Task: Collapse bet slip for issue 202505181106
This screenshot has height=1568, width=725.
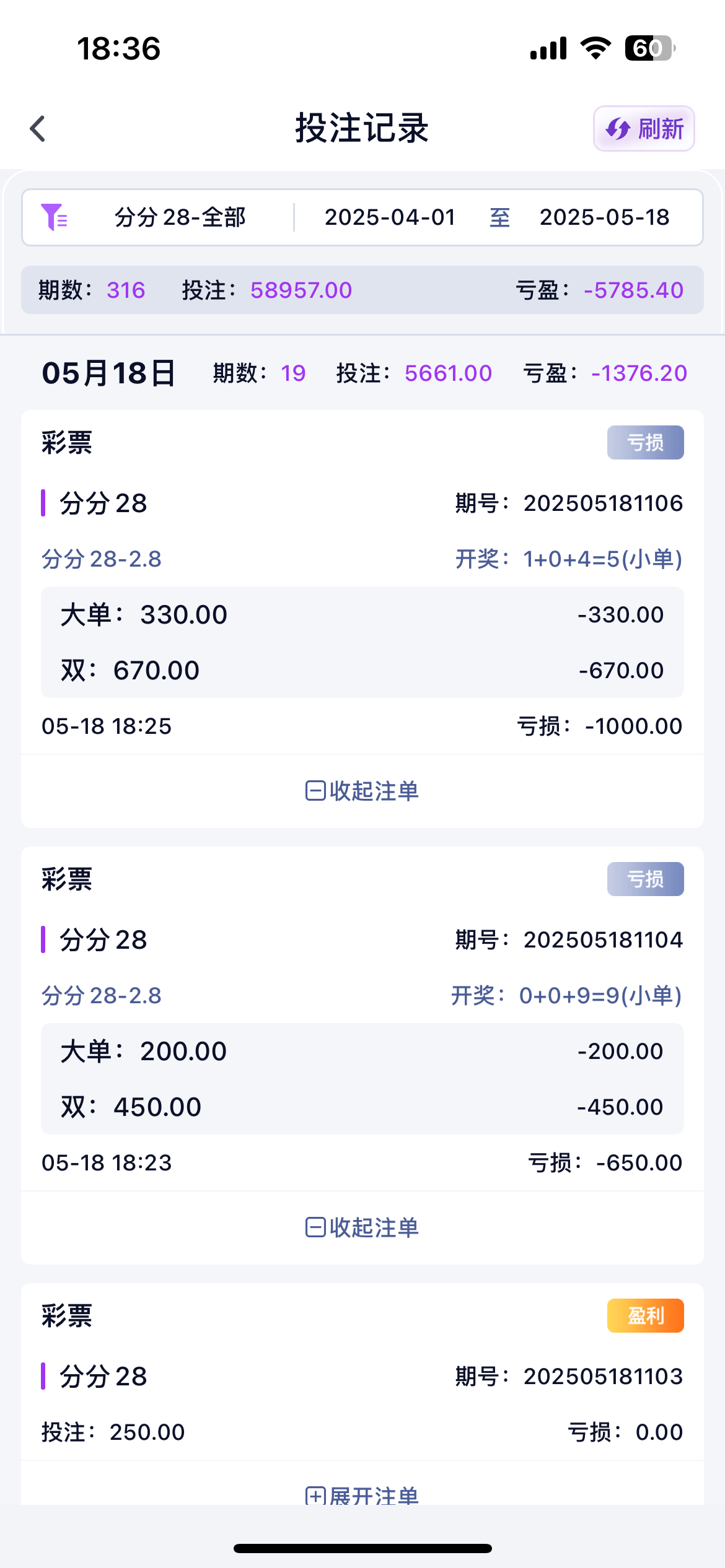Action: pos(362,791)
